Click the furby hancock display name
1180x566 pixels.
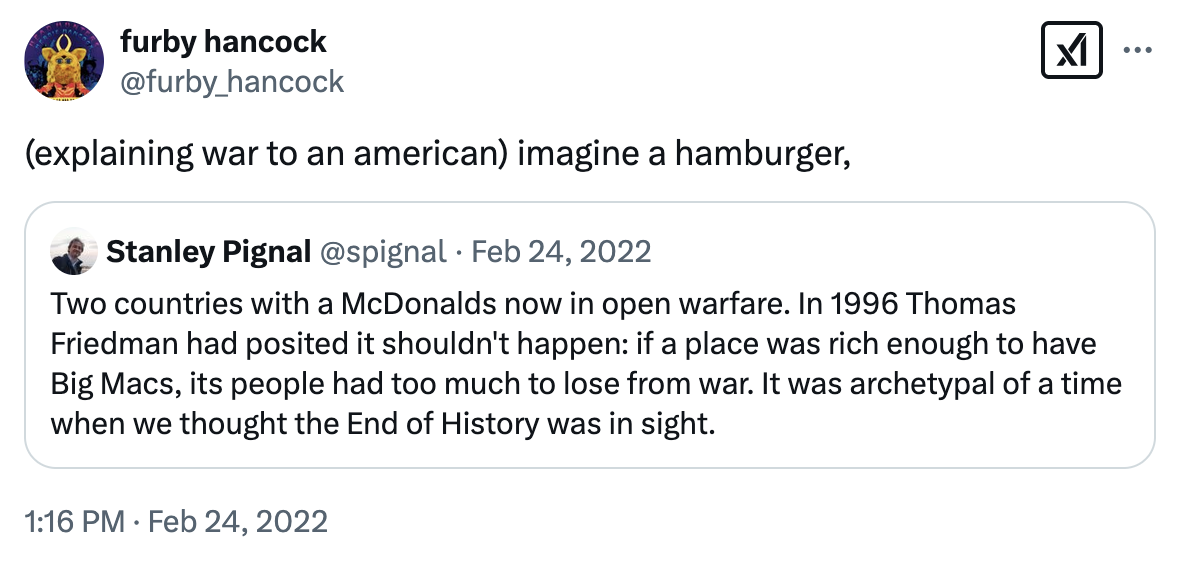(x=223, y=42)
